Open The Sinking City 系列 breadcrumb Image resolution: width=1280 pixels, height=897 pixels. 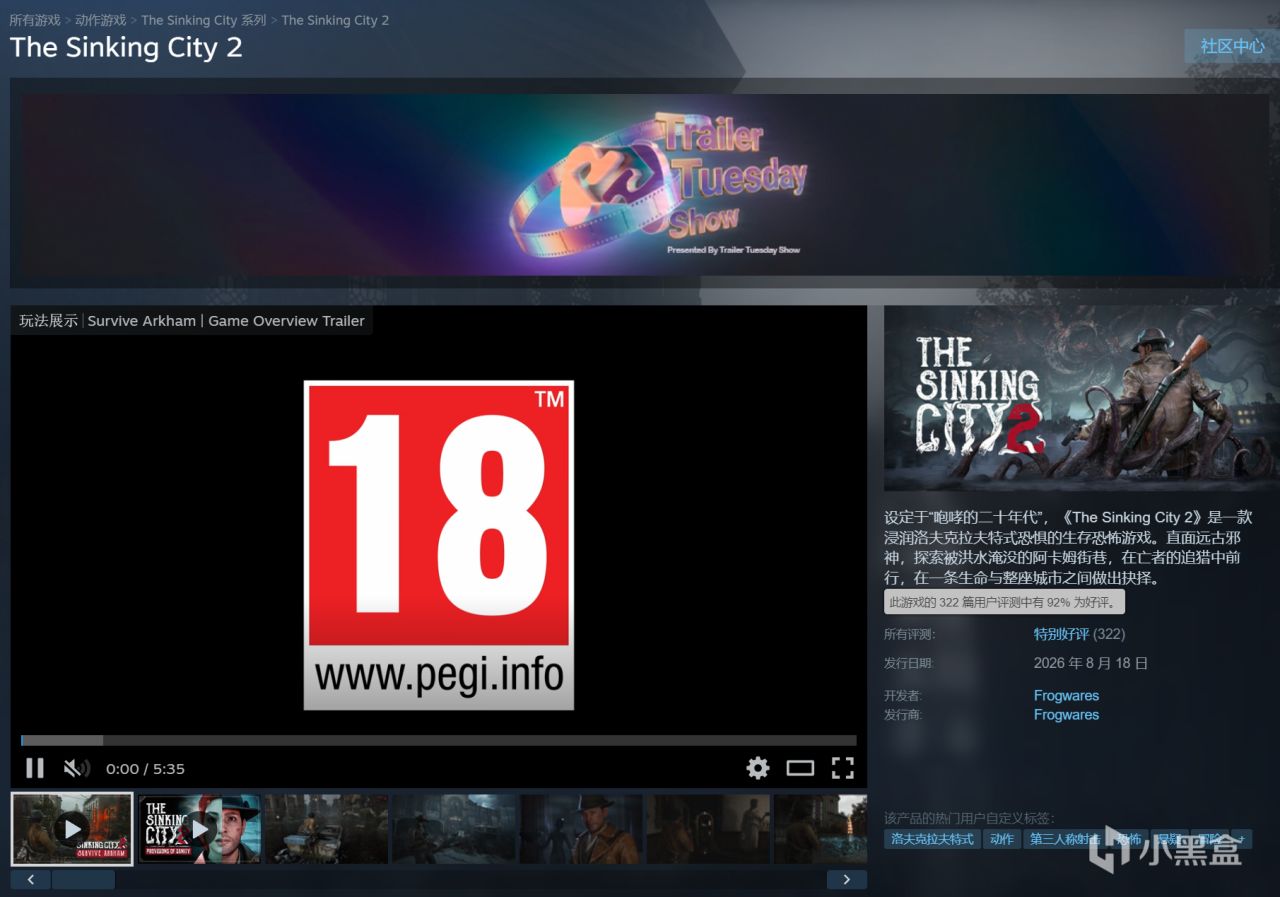point(204,20)
